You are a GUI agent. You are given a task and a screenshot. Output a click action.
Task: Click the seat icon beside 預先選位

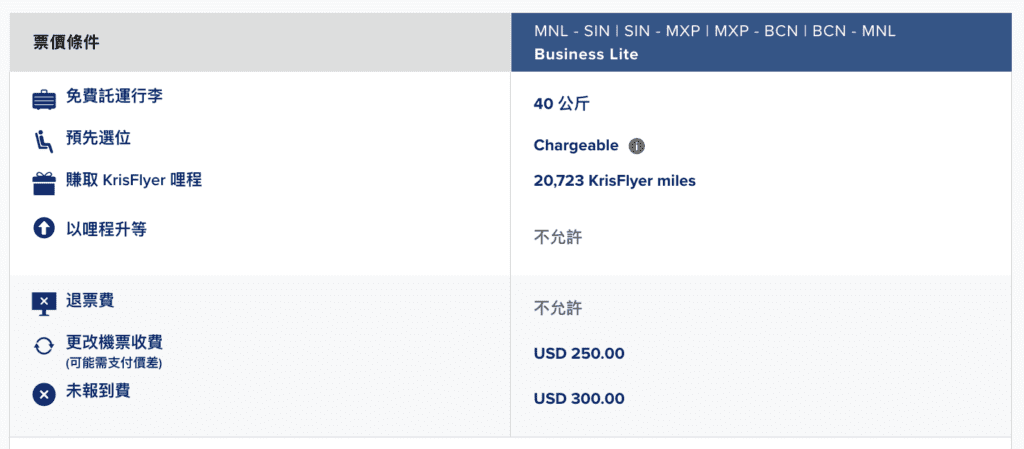tap(43, 142)
